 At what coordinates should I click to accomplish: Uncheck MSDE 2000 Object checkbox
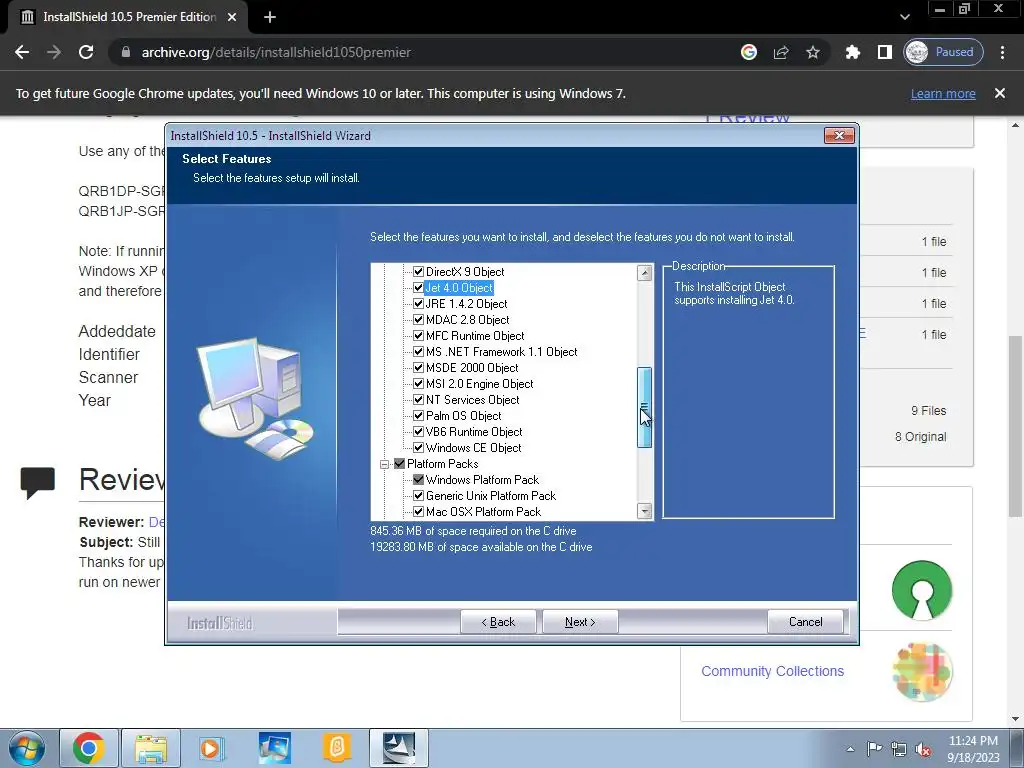tap(419, 368)
